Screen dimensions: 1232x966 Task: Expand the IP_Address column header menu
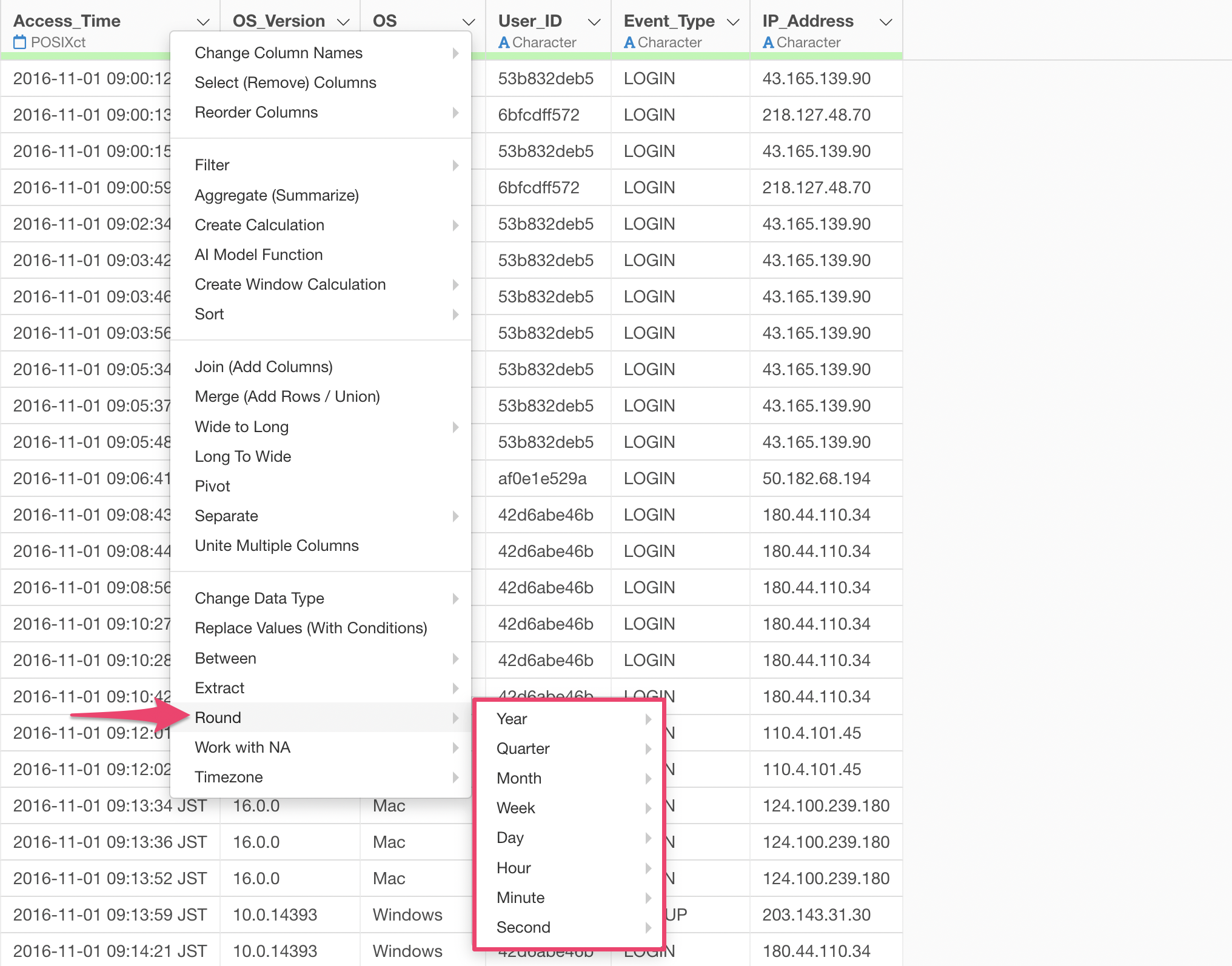tap(886, 22)
